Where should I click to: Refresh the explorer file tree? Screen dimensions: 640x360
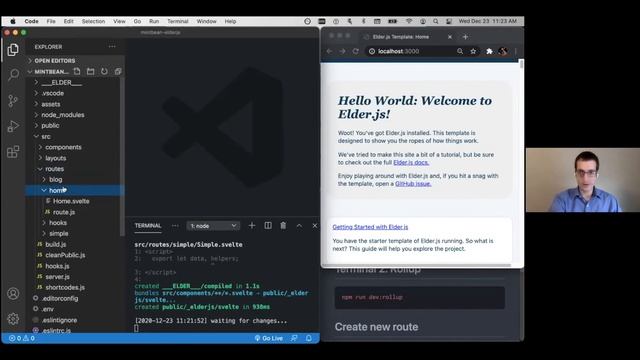104,71
